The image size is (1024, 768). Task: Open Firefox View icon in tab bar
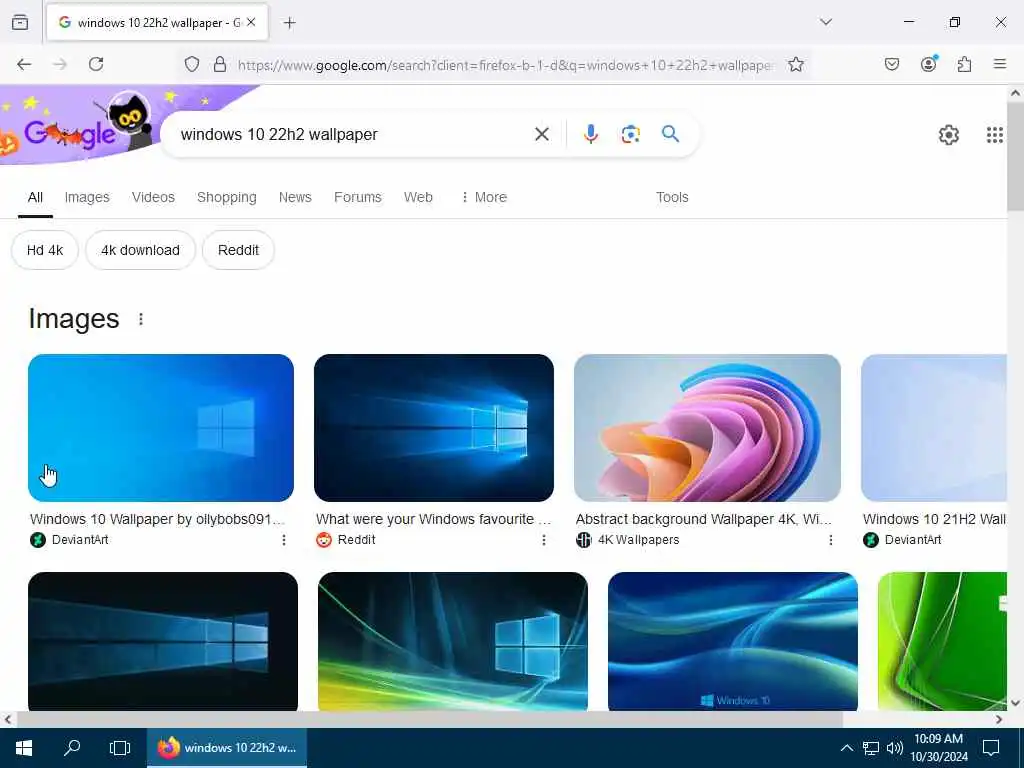click(20, 22)
